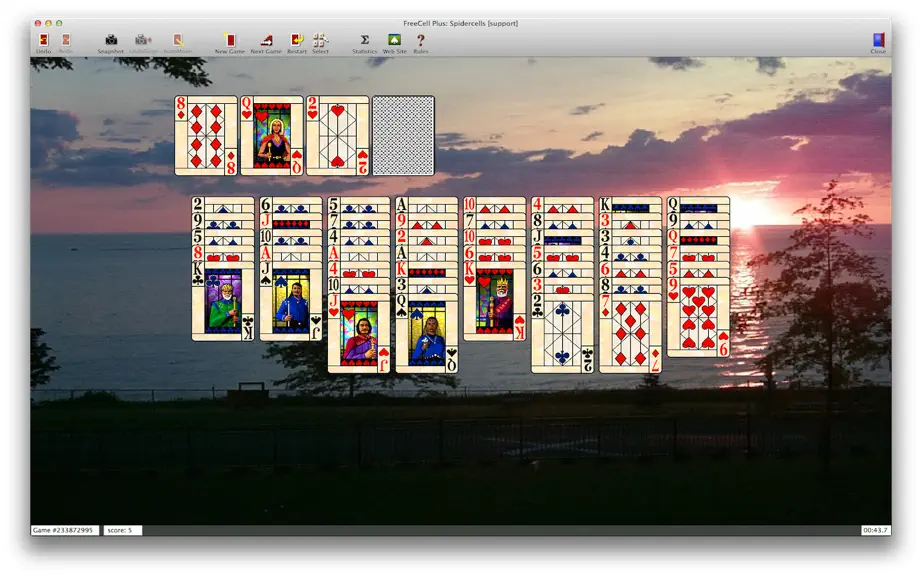
Task: Click the empty fourth free cell
Action: coord(403,136)
